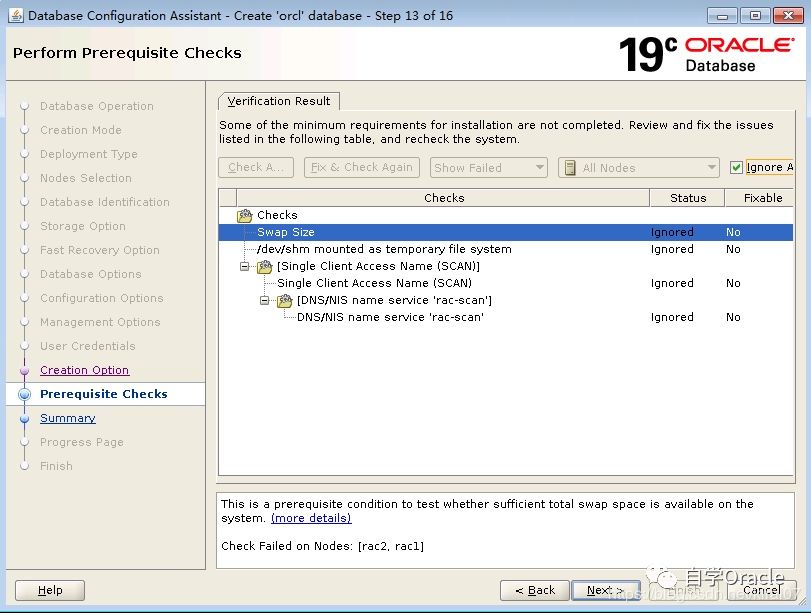Collapse the [DNS/NIS name service 'rac-scan'] node
811x613 pixels.
click(264, 301)
